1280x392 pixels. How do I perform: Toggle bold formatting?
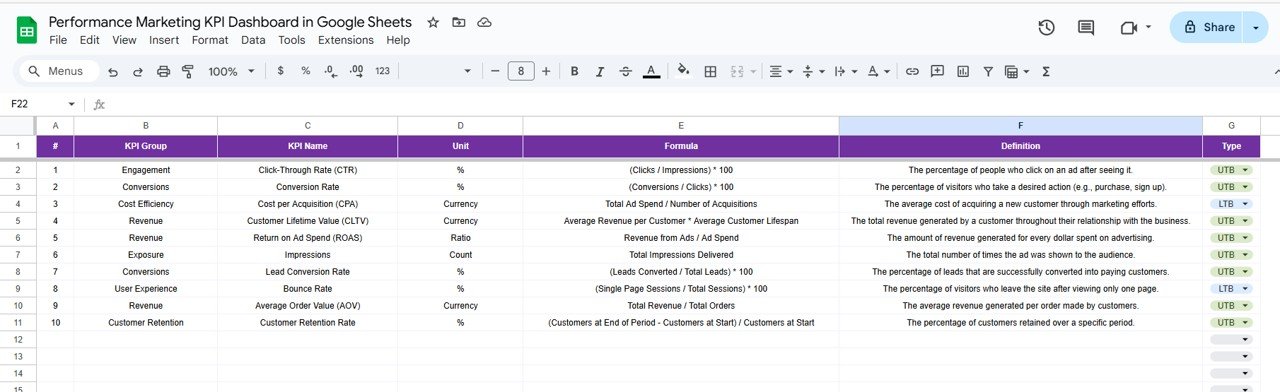coord(575,71)
